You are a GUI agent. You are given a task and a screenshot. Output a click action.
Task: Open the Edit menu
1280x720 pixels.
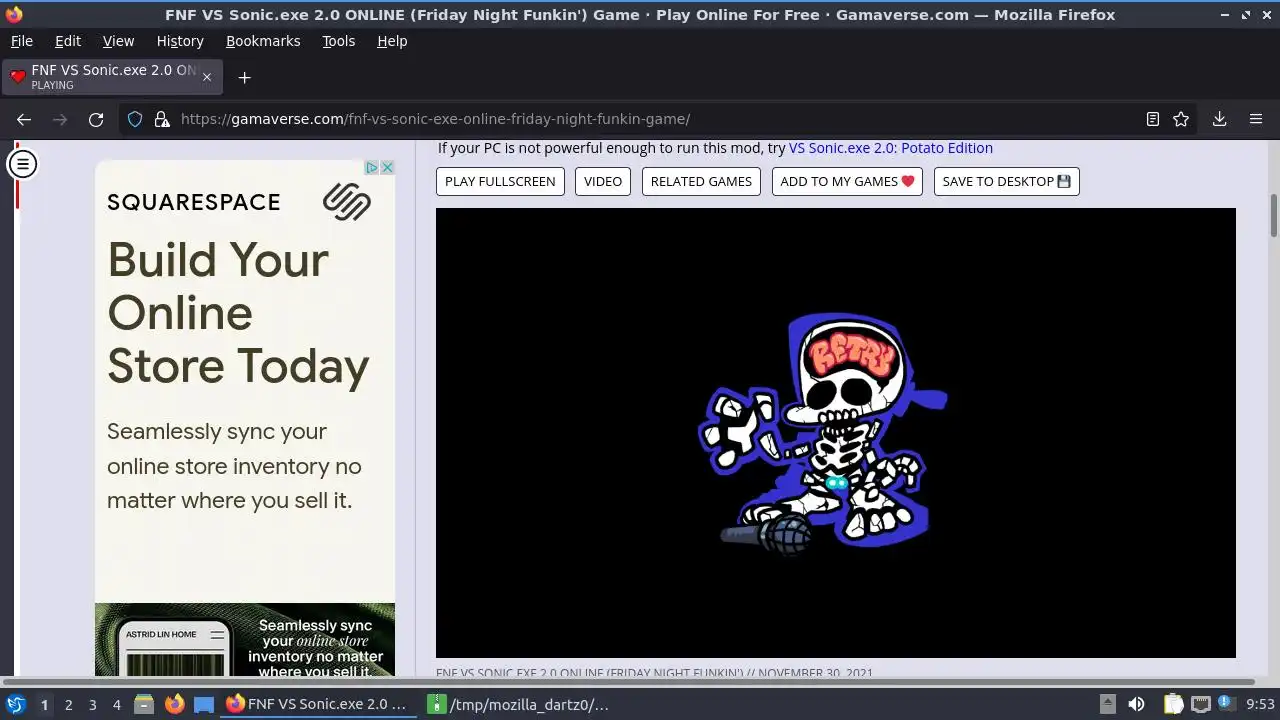[68, 41]
